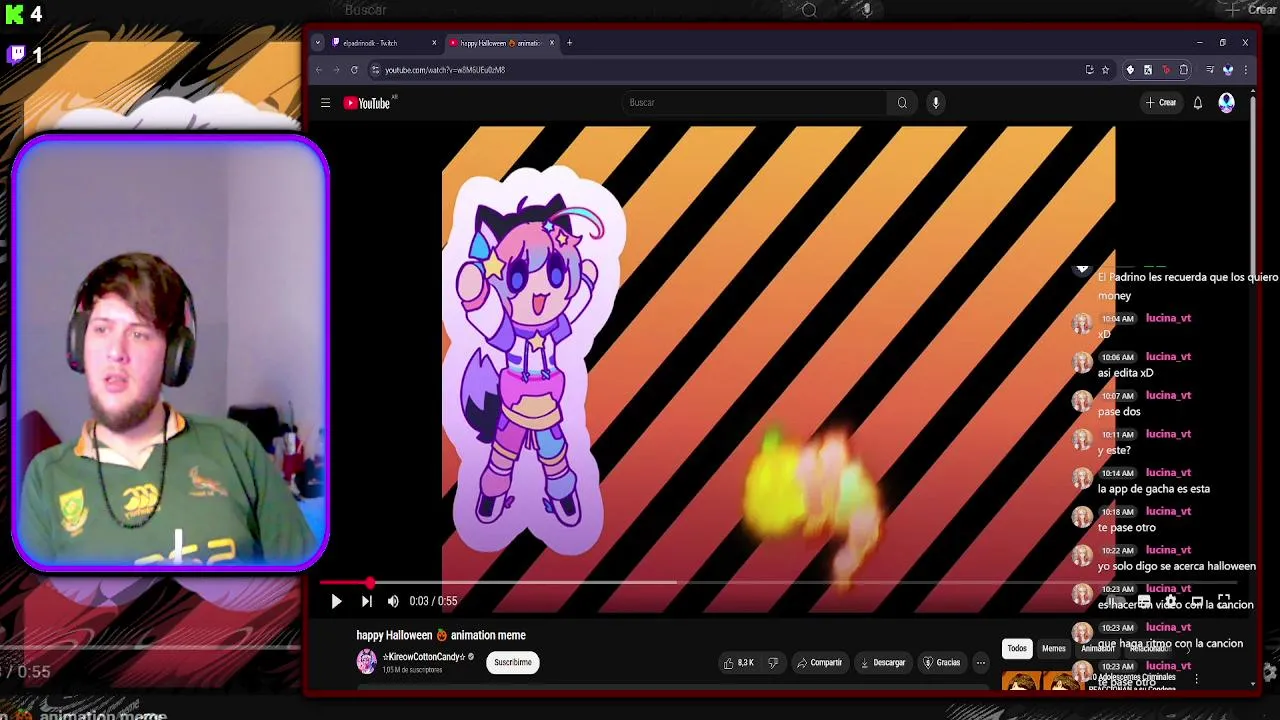Reload the YouTube page
The height and width of the screenshot is (720, 1280).
point(354,70)
